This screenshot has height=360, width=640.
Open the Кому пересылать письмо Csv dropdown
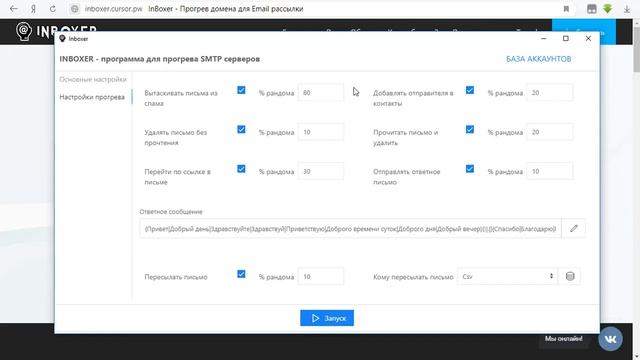point(507,276)
